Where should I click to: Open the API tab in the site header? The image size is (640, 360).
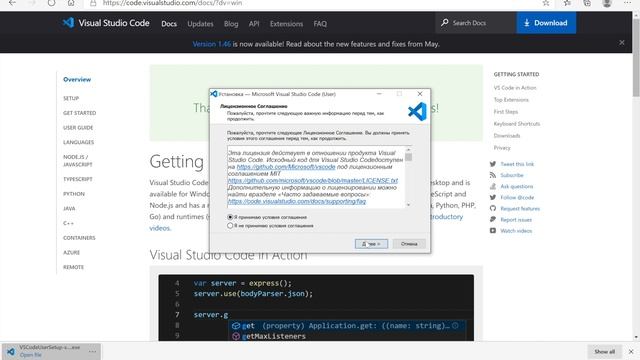pyautogui.click(x=254, y=24)
